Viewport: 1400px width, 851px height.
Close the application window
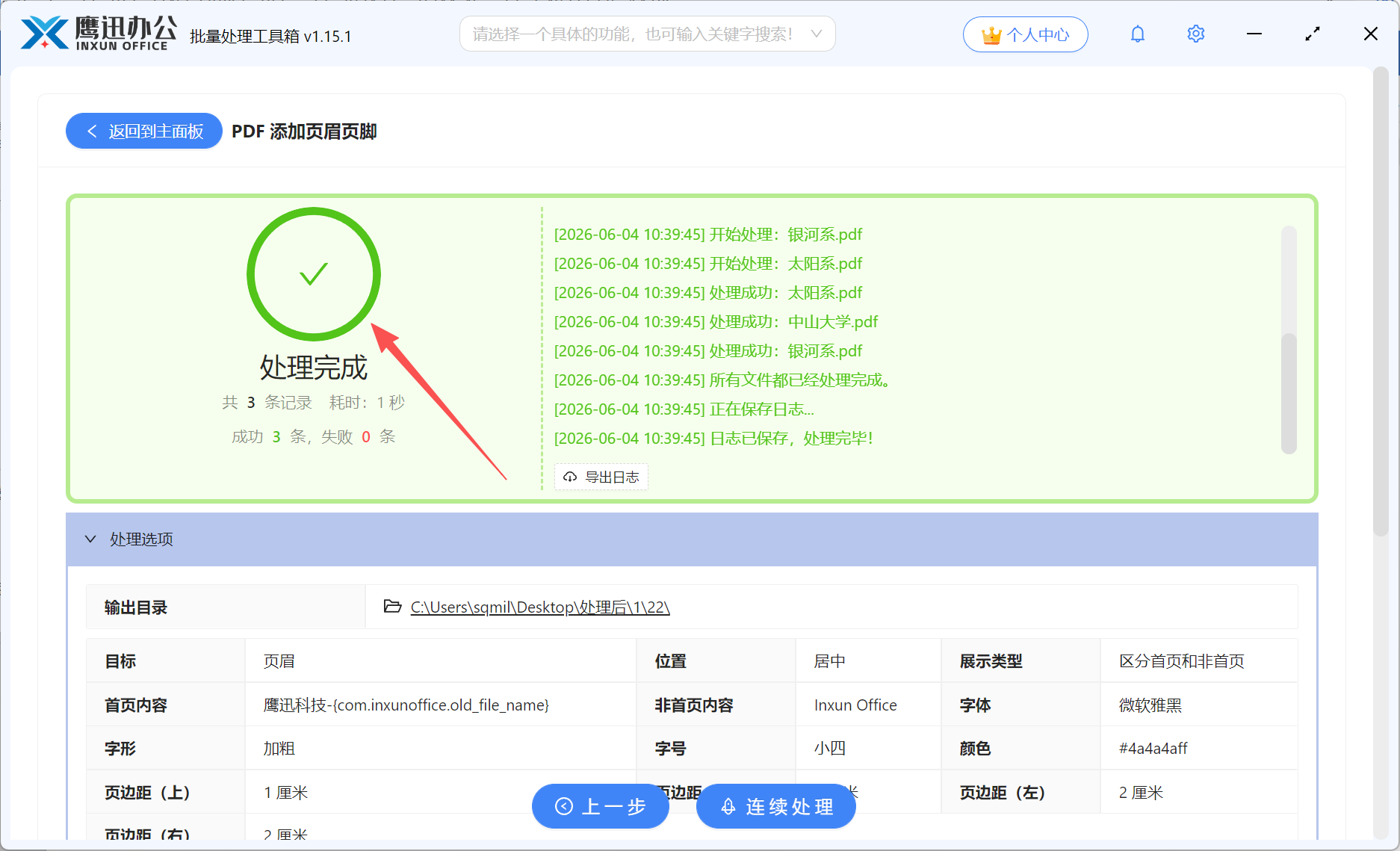click(x=1370, y=34)
